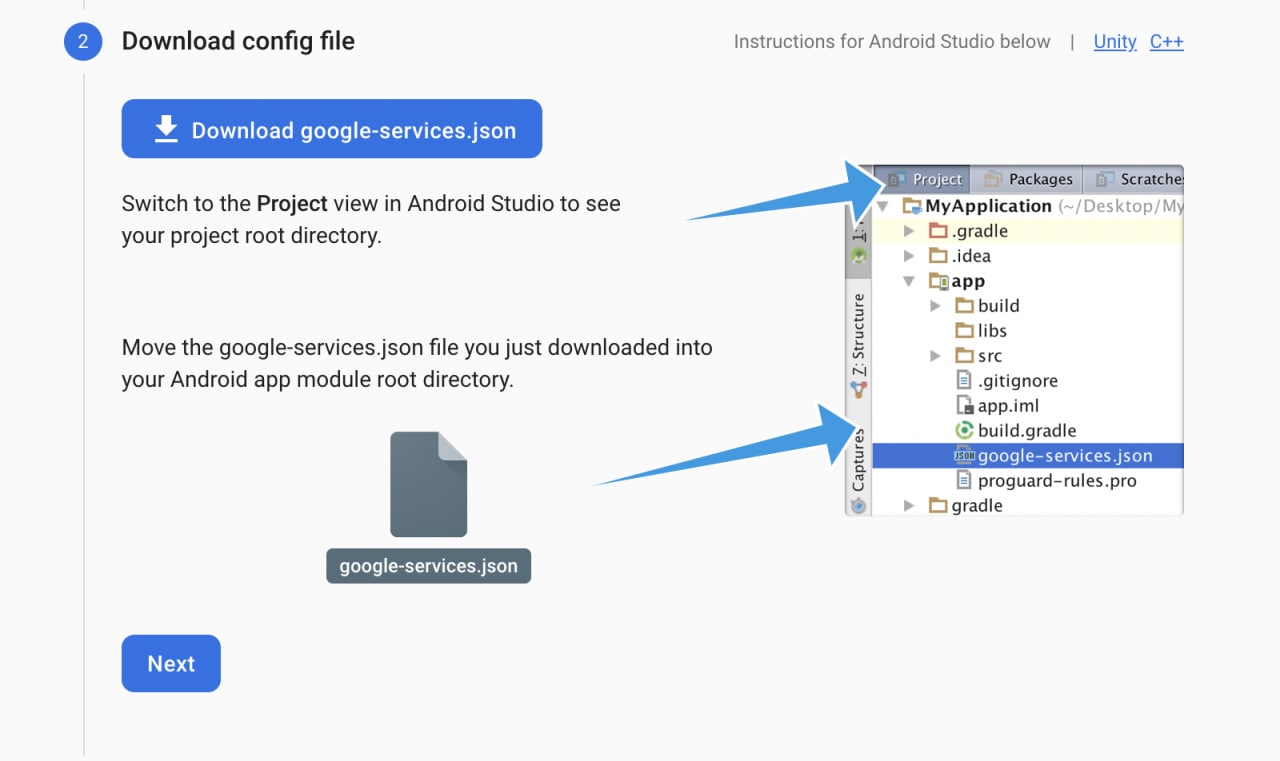1280x761 pixels.
Task: Click the app module folder icon
Action: (938, 281)
